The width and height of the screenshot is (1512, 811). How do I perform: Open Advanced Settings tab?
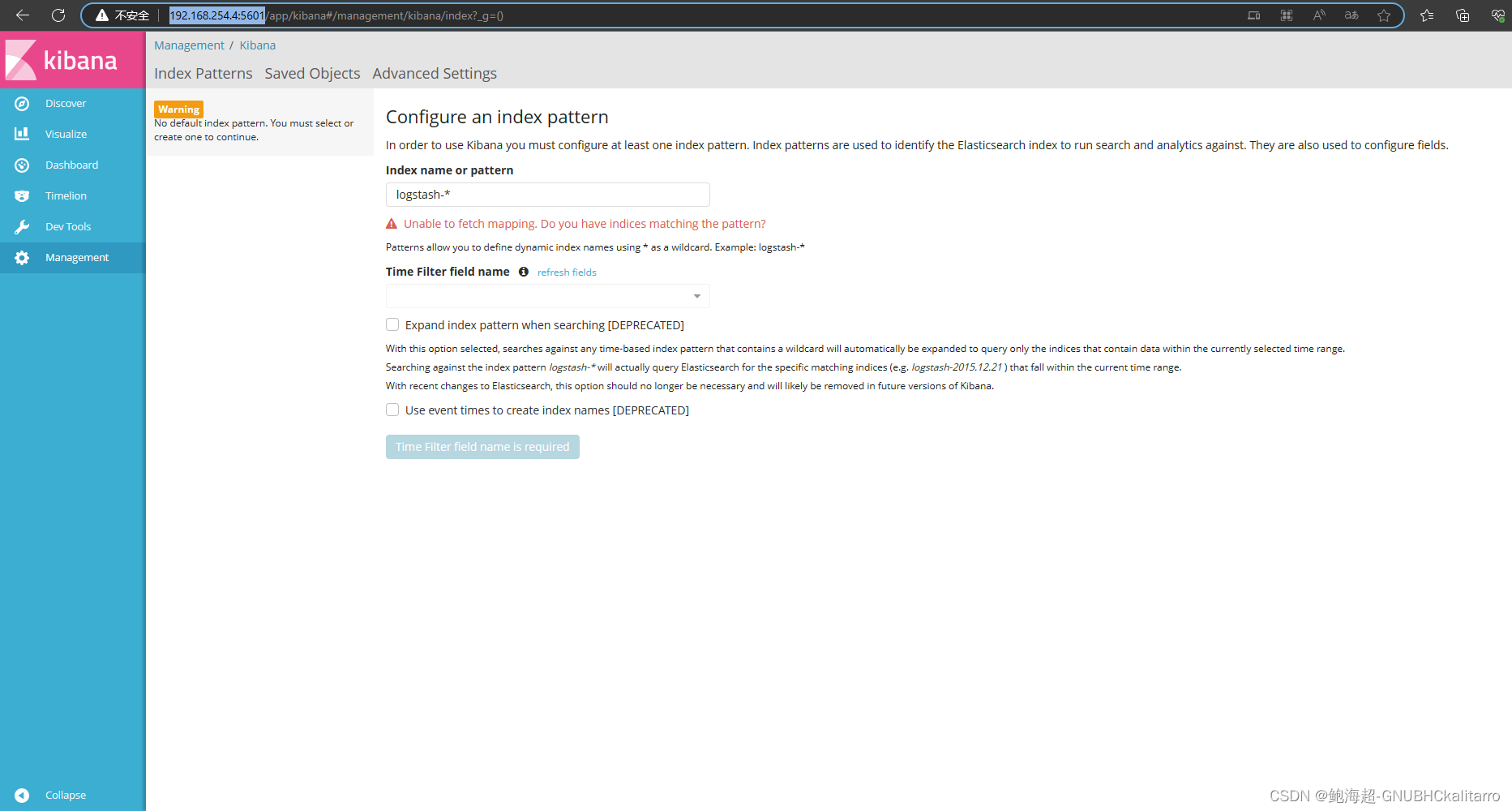coord(435,74)
